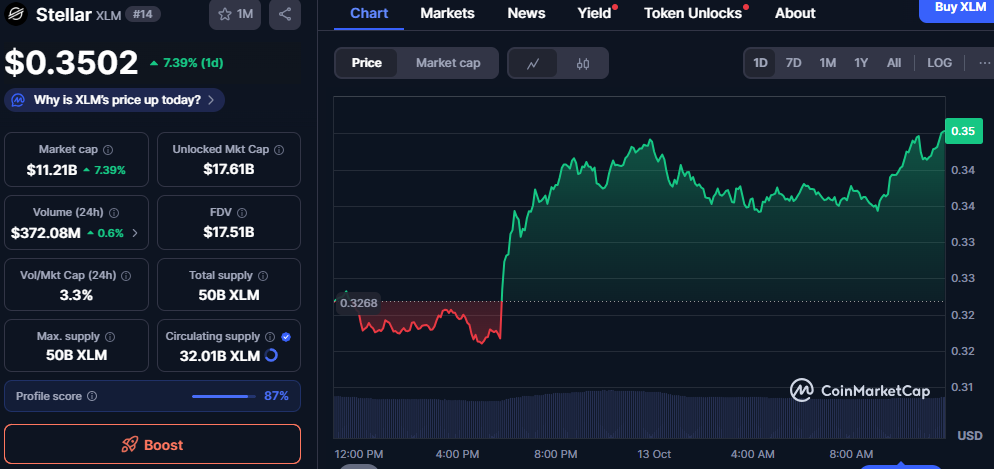
Task: Select the 7D time range
Action: (x=793, y=63)
